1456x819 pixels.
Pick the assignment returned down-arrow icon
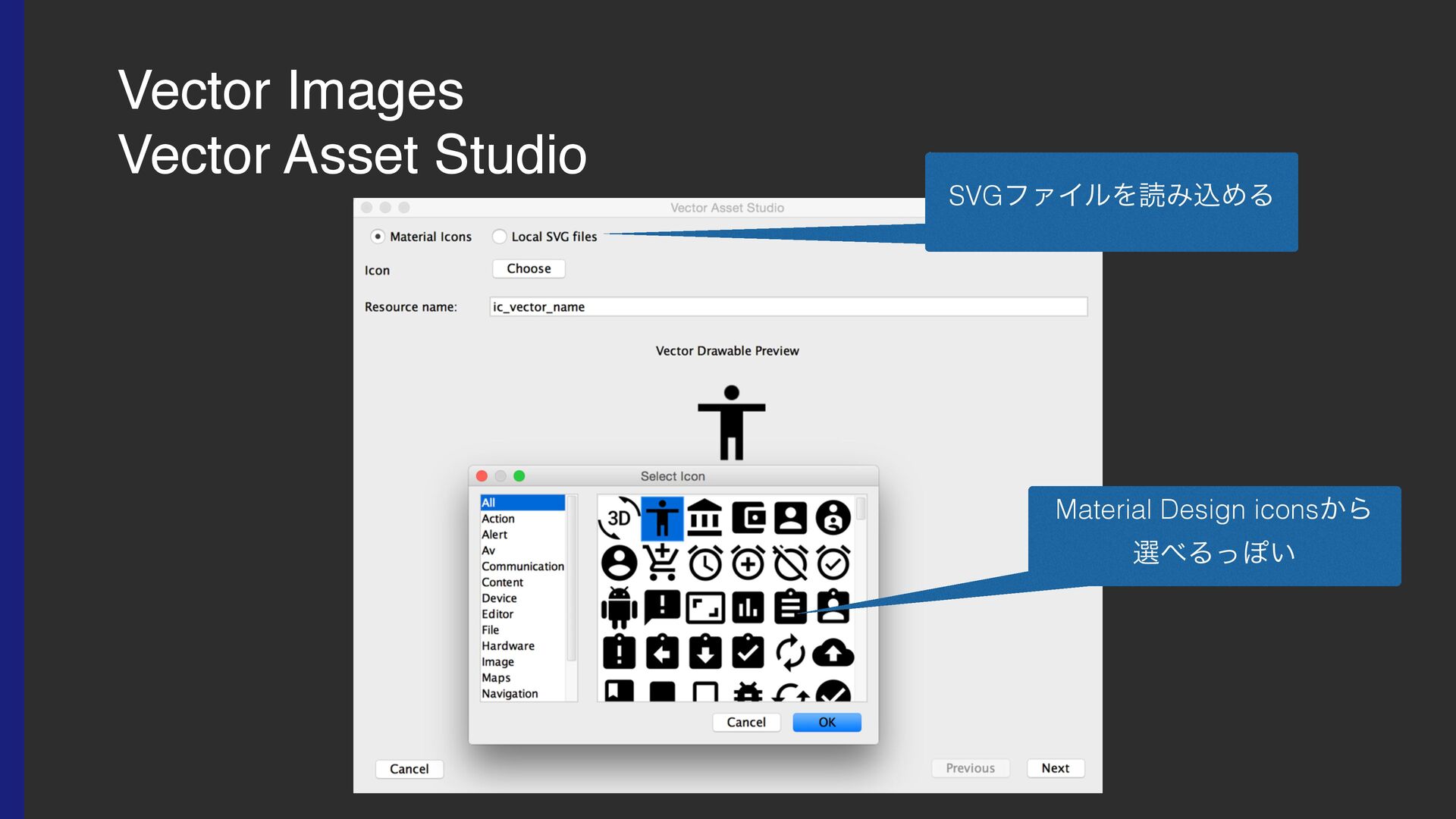pyautogui.click(x=705, y=651)
